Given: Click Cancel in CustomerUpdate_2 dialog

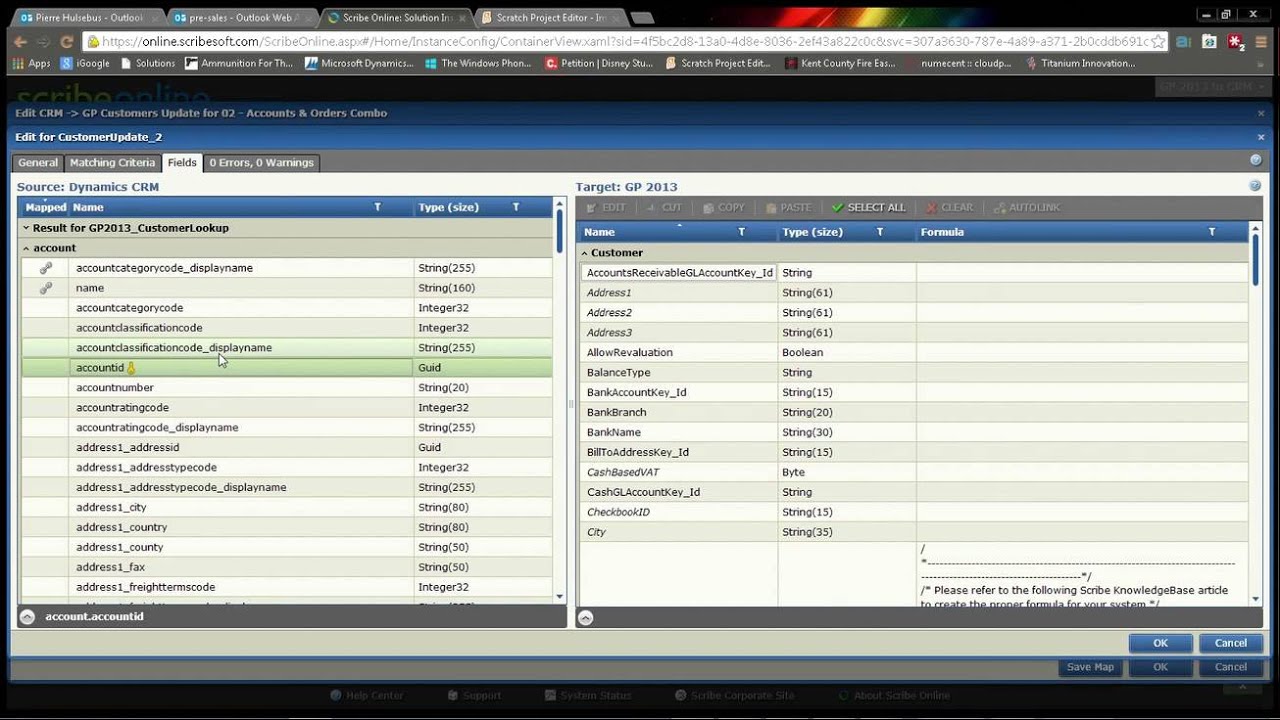Looking at the screenshot, I should pyautogui.click(x=1231, y=643).
